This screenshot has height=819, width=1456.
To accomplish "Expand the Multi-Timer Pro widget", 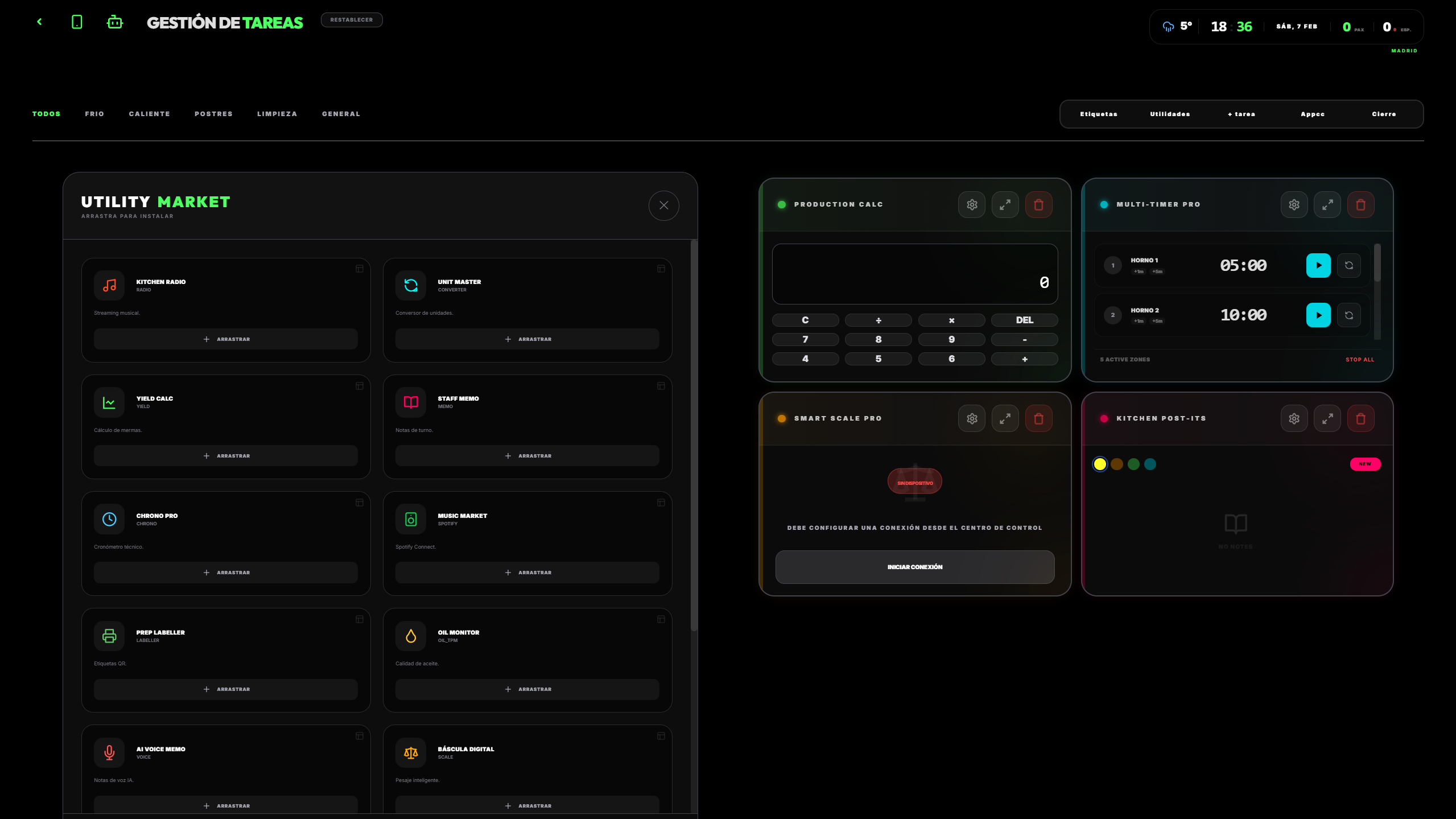I will [x=1327, y=204].
